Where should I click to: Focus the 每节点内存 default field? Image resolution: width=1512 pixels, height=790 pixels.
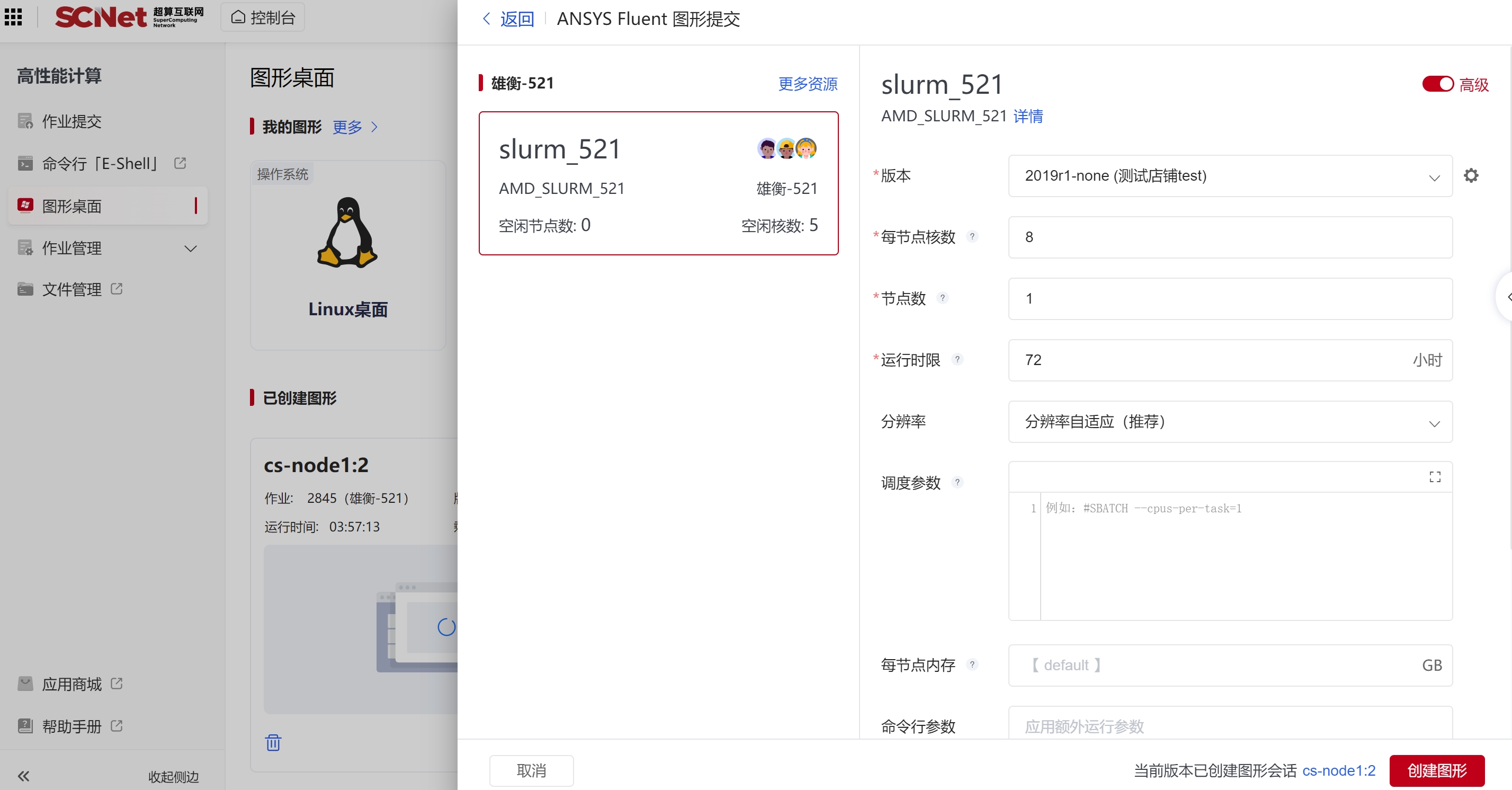click(1230, 665)
